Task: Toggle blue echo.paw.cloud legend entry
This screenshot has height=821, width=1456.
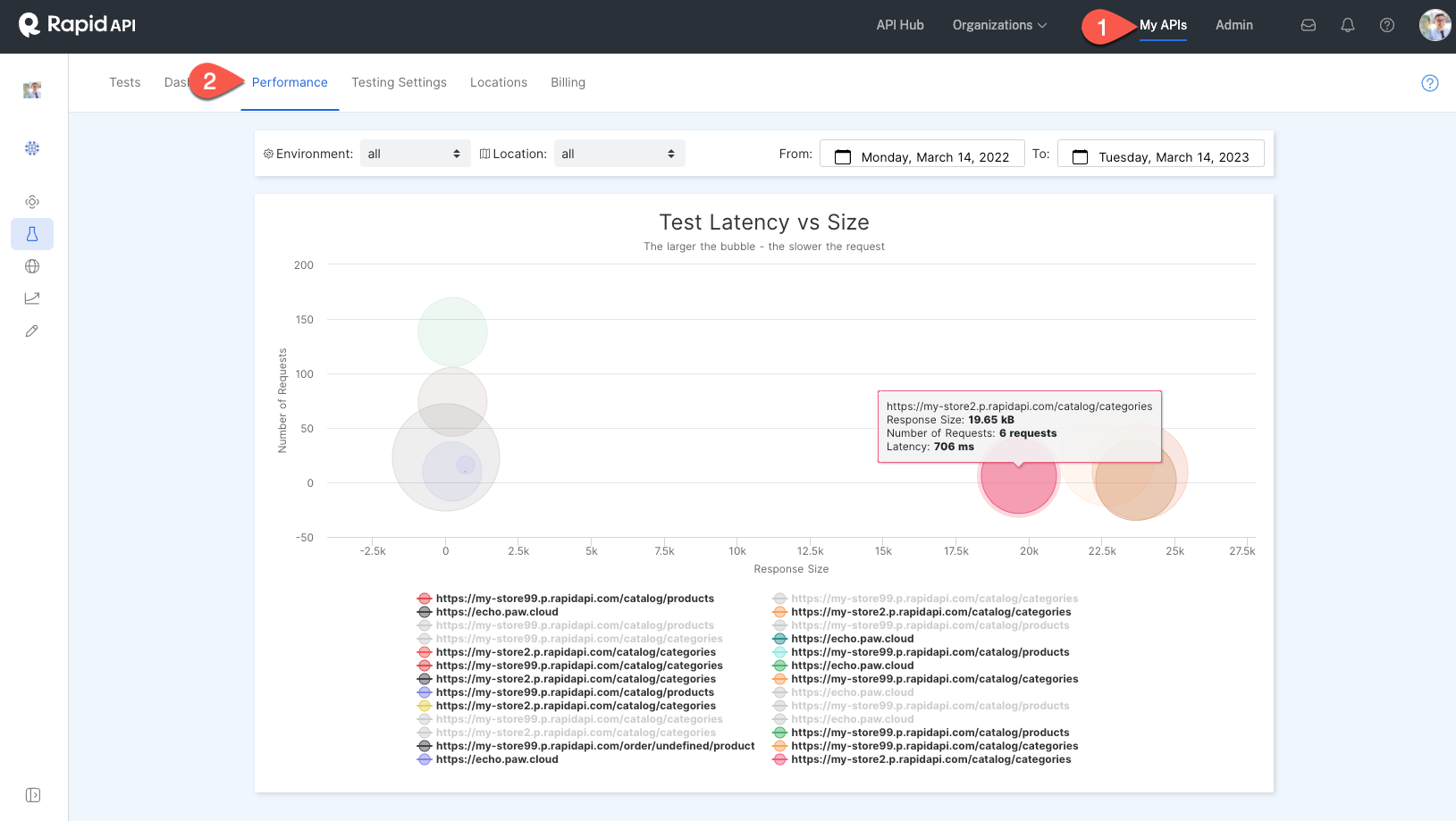Action: point(488,759)
